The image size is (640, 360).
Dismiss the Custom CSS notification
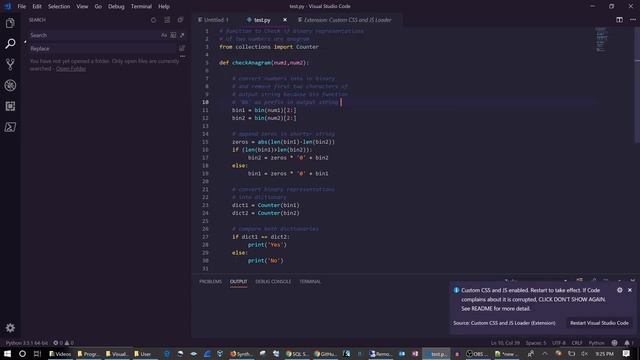(630, 290)
